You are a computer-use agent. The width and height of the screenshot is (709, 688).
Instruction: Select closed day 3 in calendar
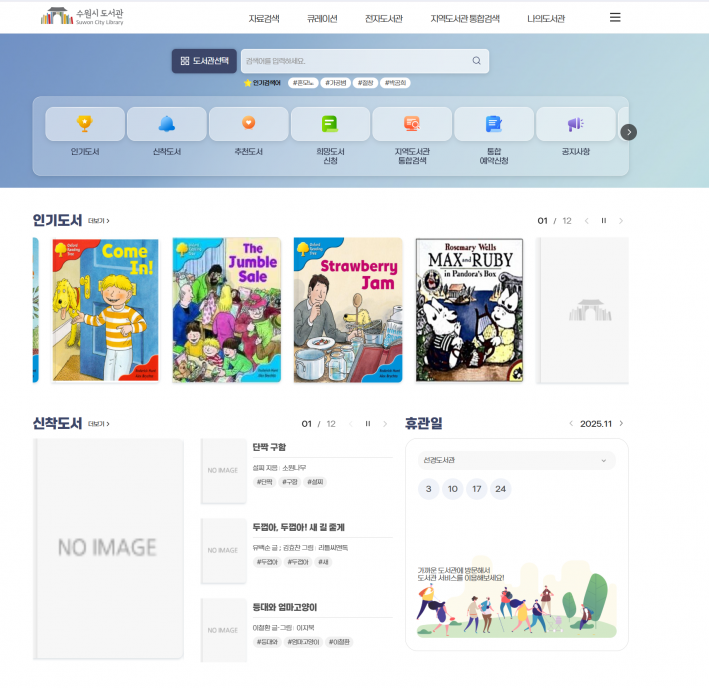[429, 489]
